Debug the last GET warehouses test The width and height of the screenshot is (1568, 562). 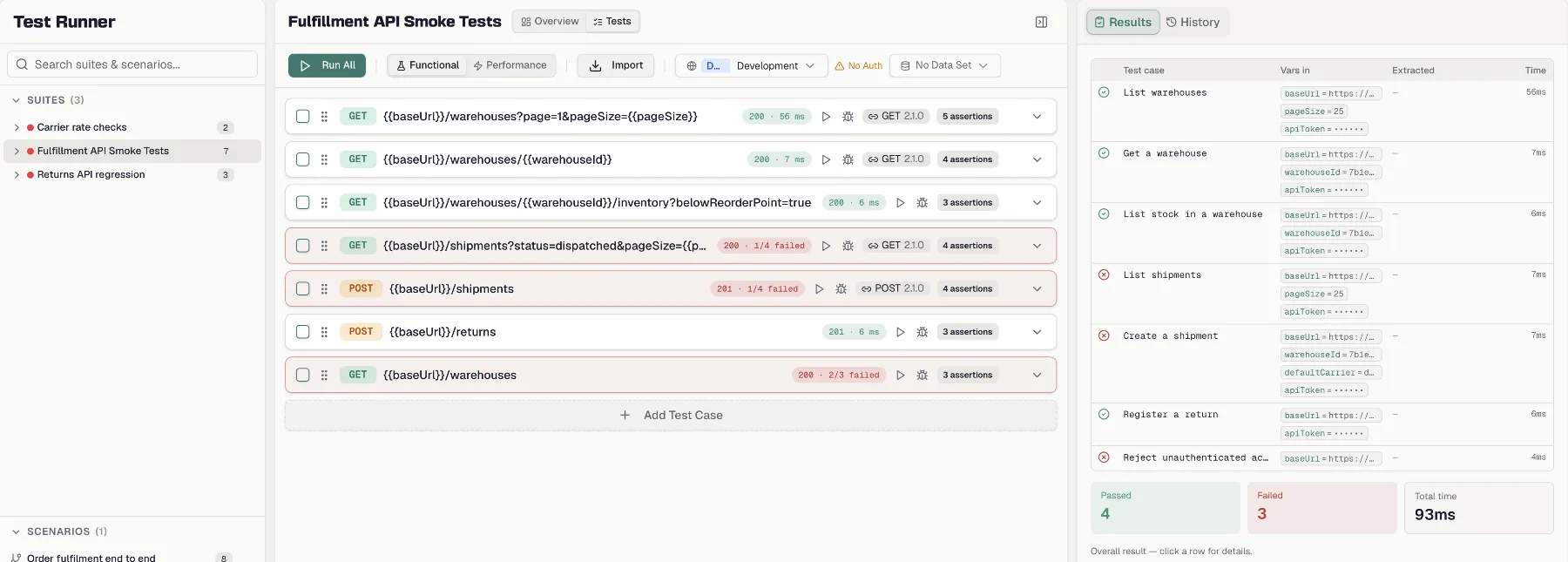tap(923, 376)
